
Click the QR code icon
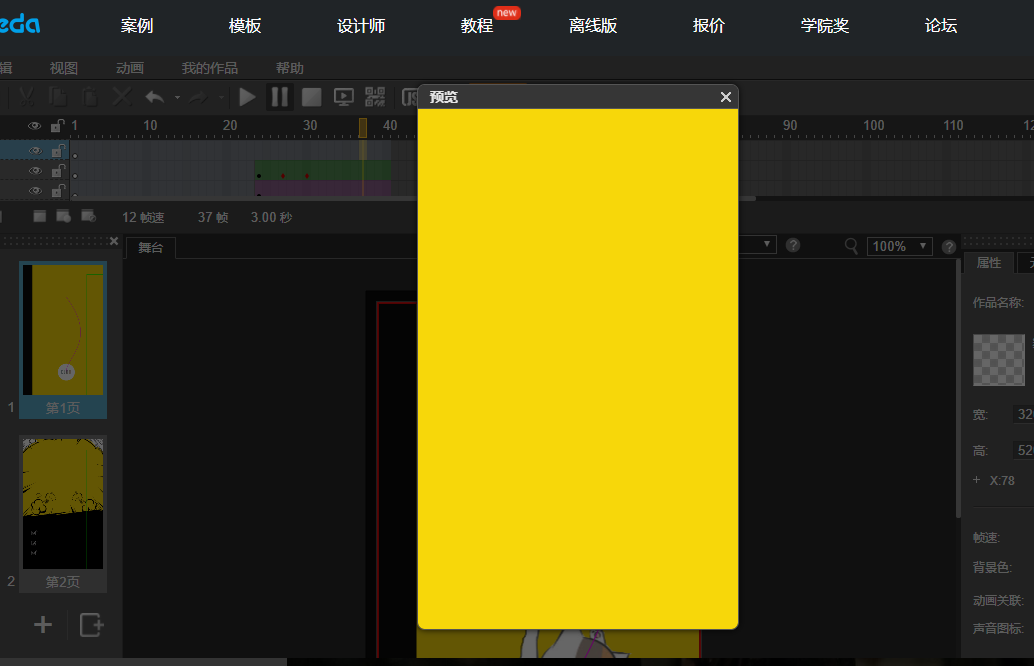tap(375, 97)
